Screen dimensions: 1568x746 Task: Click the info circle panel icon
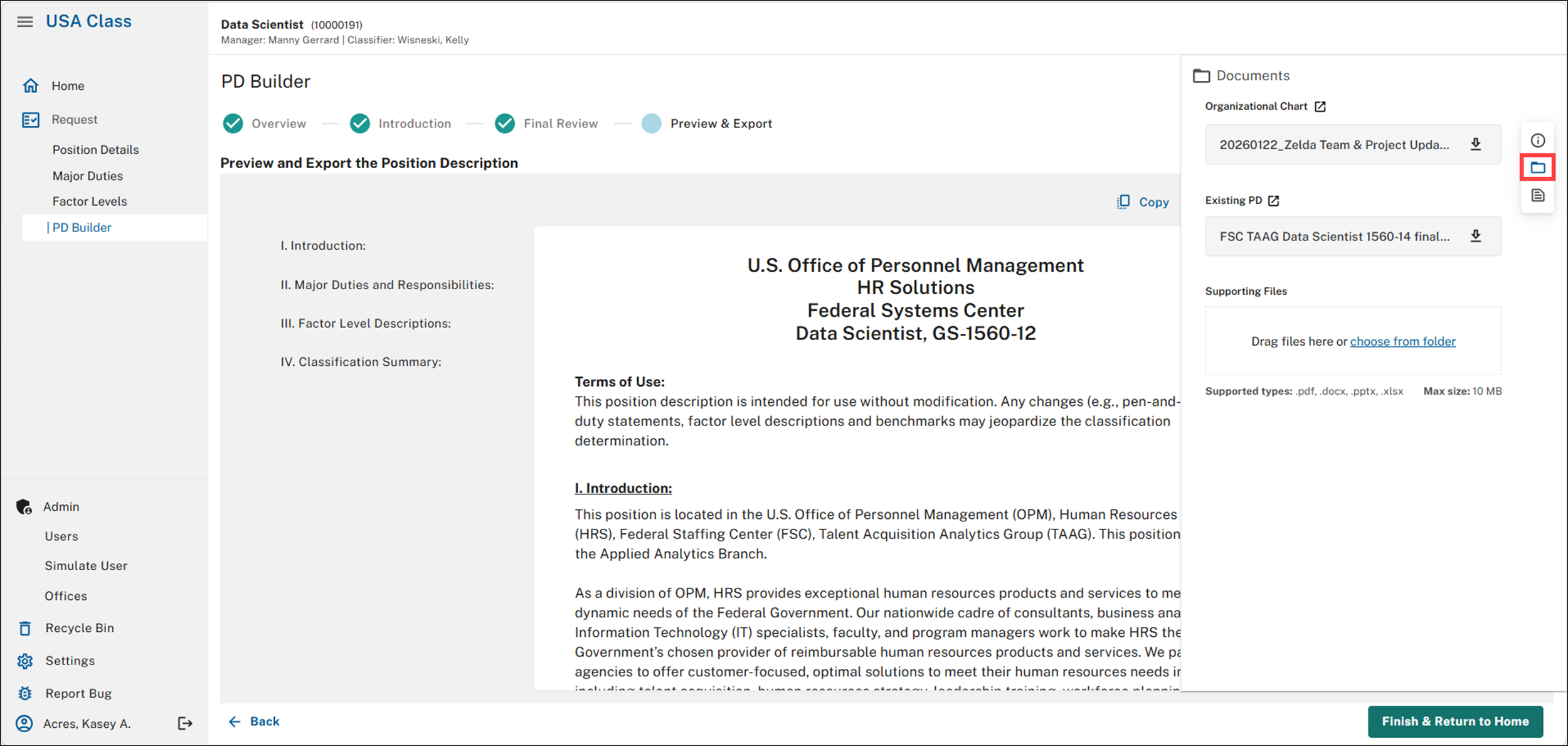click(1538, 141)
